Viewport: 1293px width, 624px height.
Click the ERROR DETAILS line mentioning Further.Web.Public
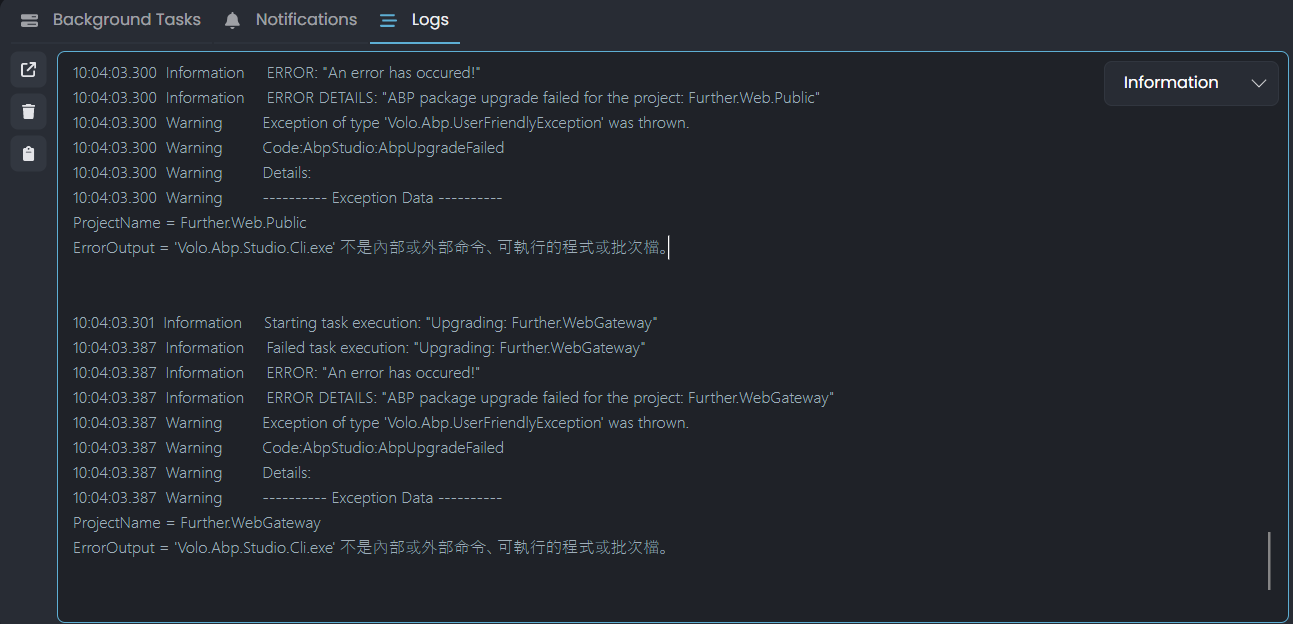click(543, 98)
